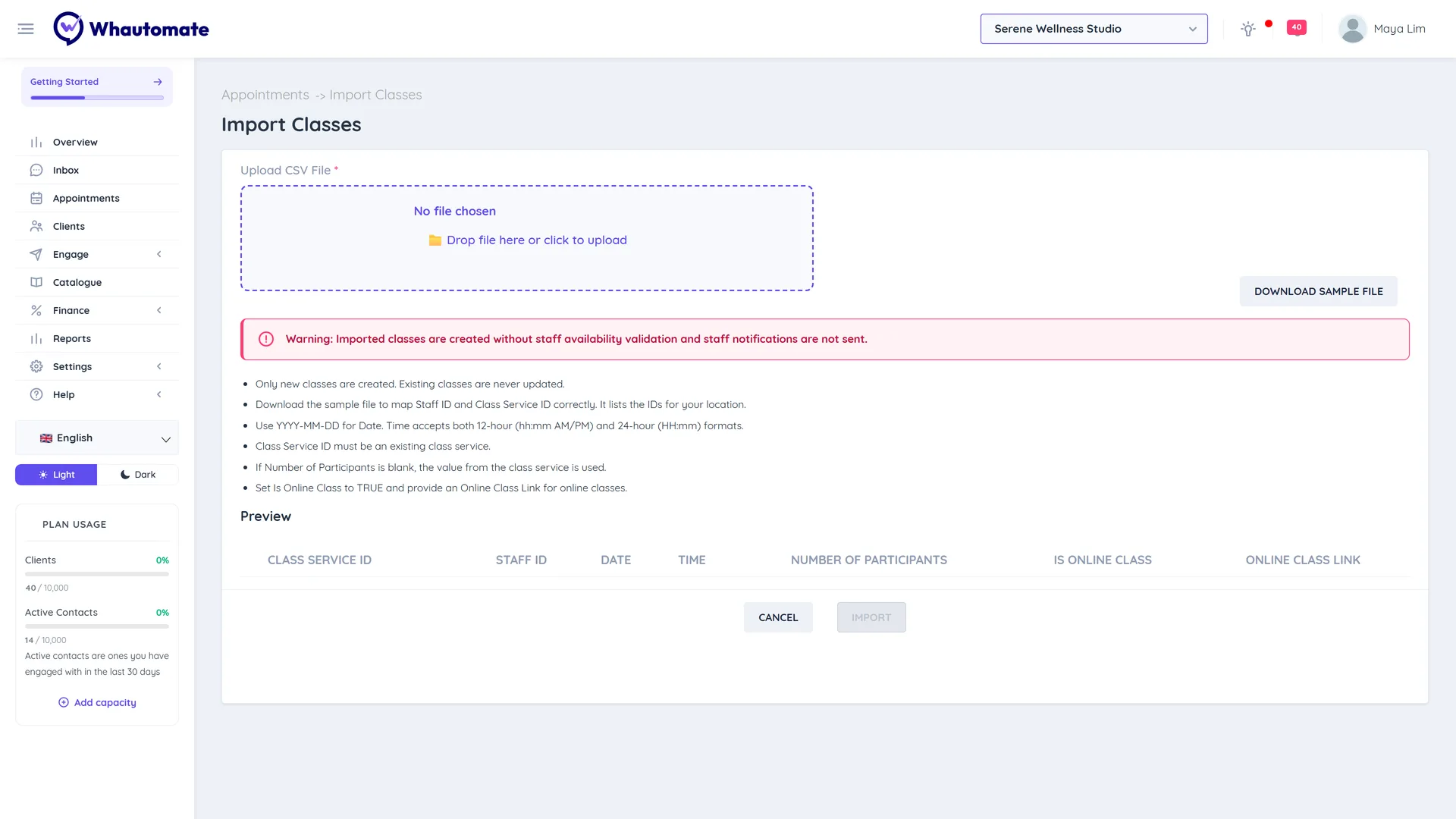The width and height of the screenshot is (1456, 819).
Task: Click the Overview bar chart icon
Action: click(x=36, y=143)
